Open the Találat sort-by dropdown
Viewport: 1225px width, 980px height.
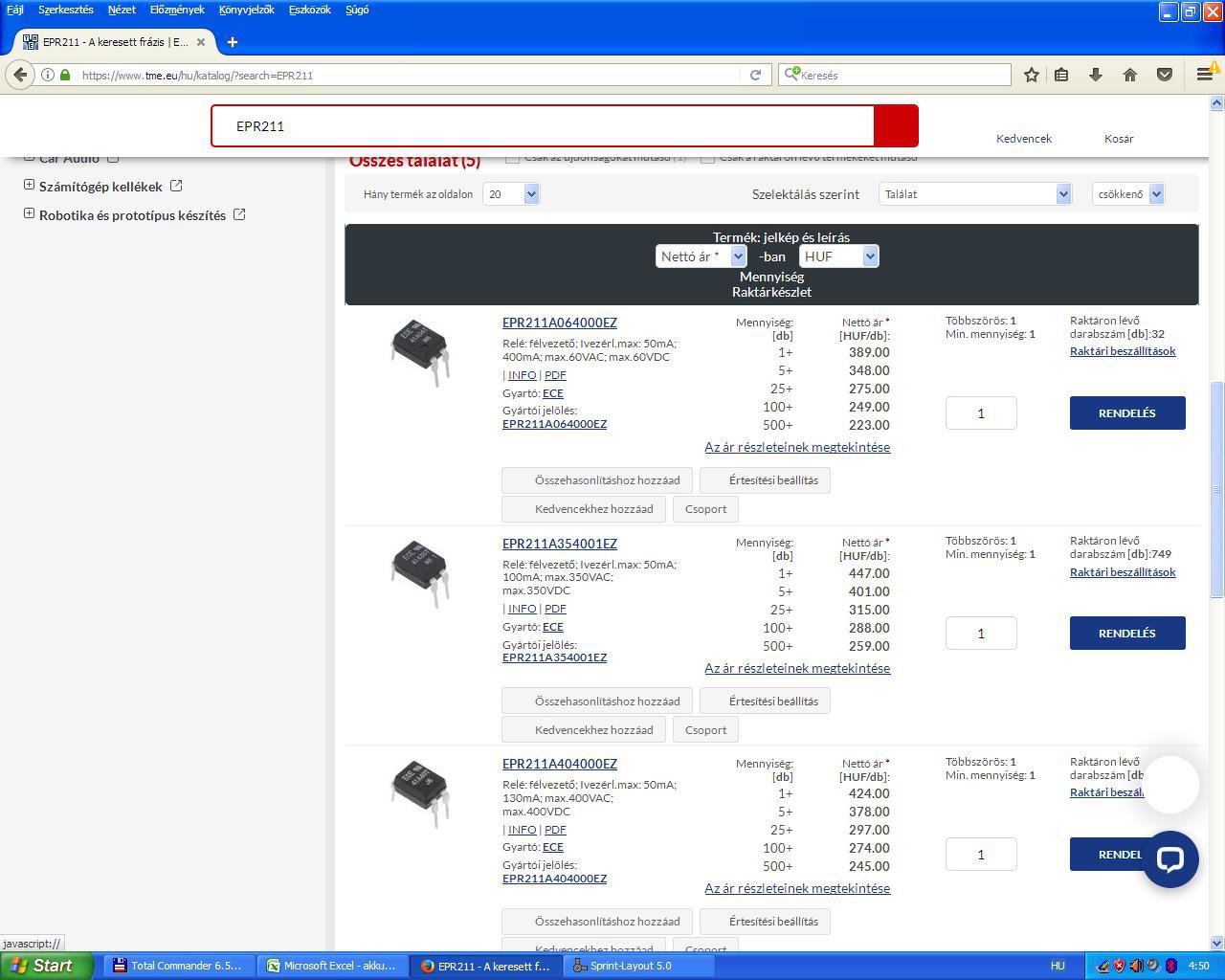[975, 194]
